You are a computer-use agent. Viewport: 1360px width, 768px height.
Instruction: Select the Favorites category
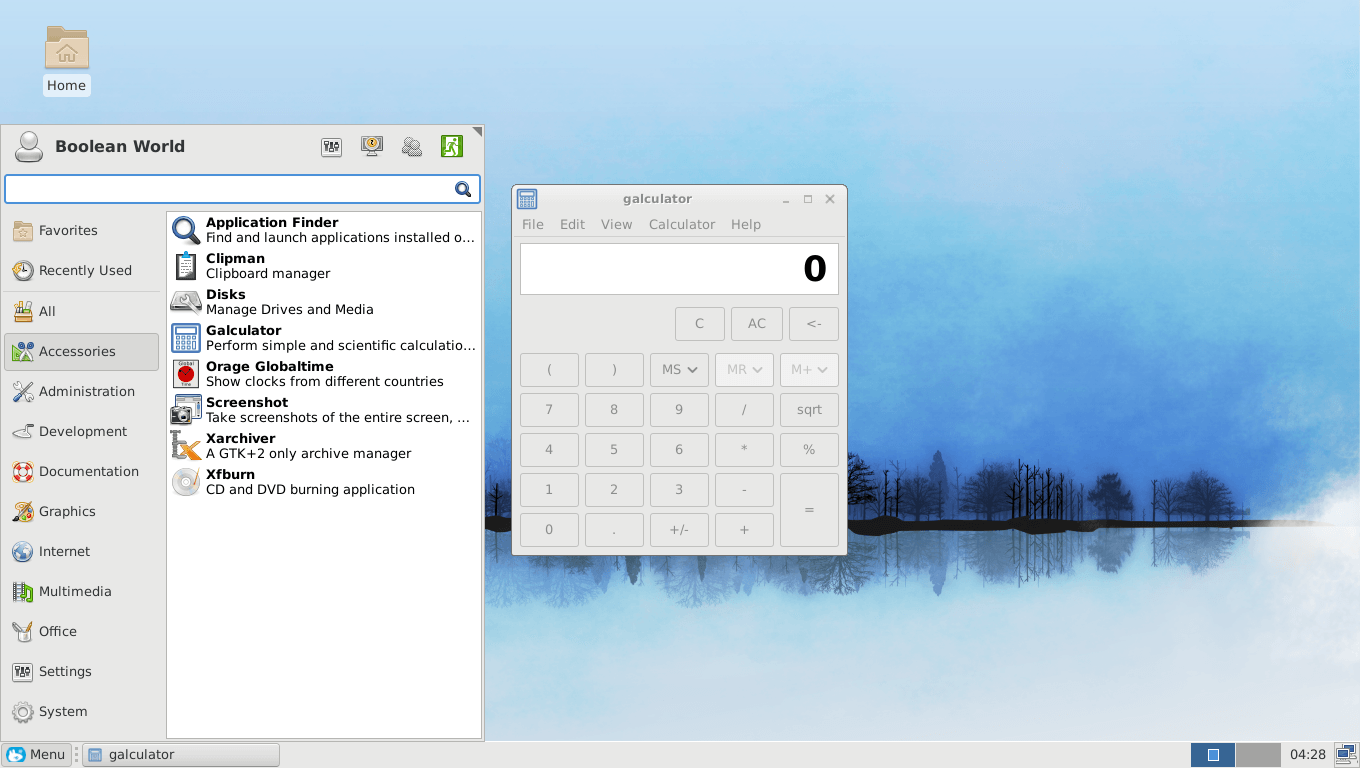[82, 231]
